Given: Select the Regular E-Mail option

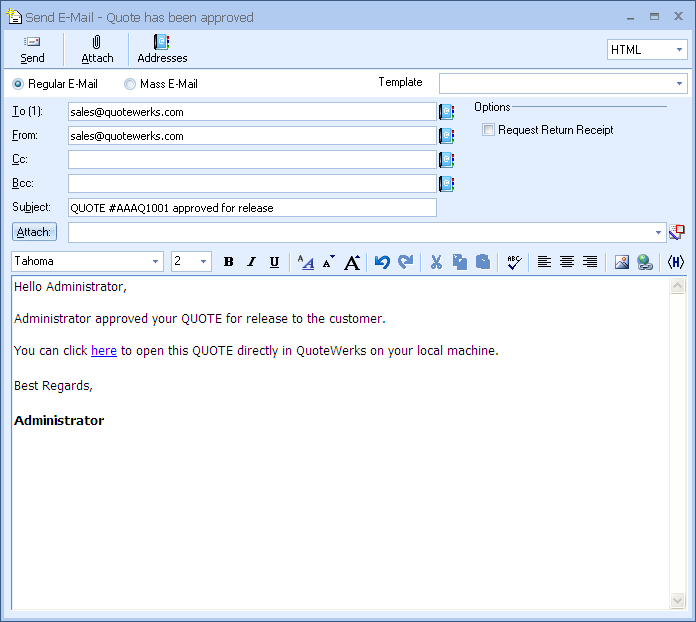Looking at the screenshot, I should 18,84.
